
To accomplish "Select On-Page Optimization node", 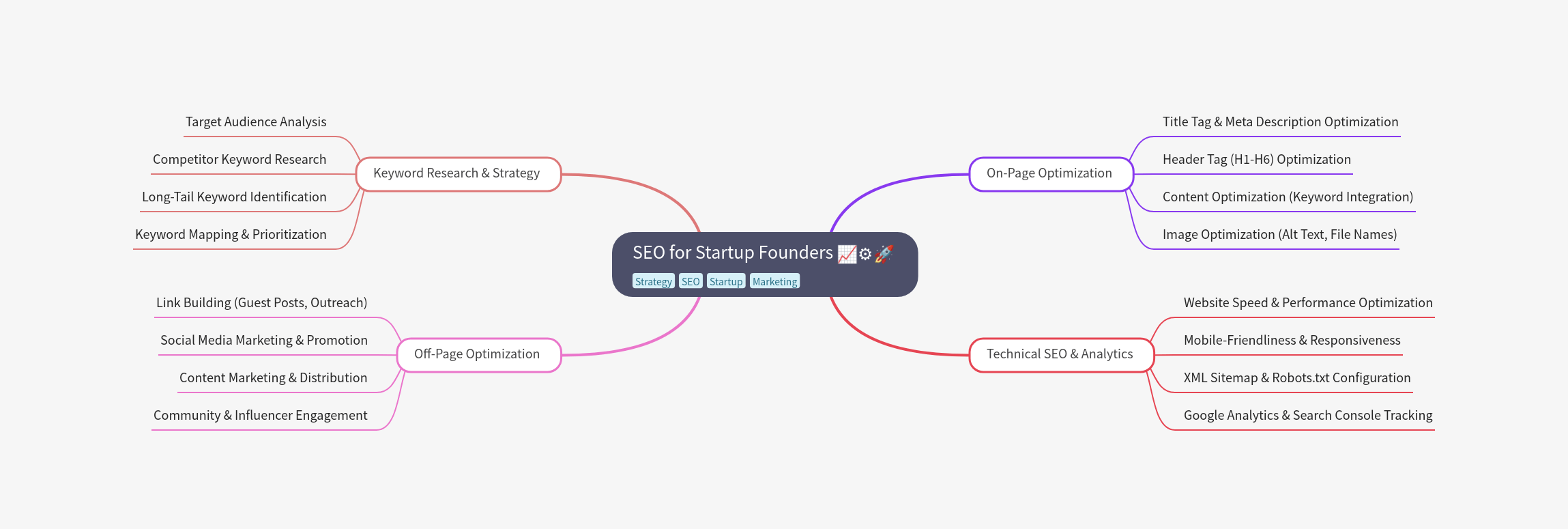I will click(1049, 174).
